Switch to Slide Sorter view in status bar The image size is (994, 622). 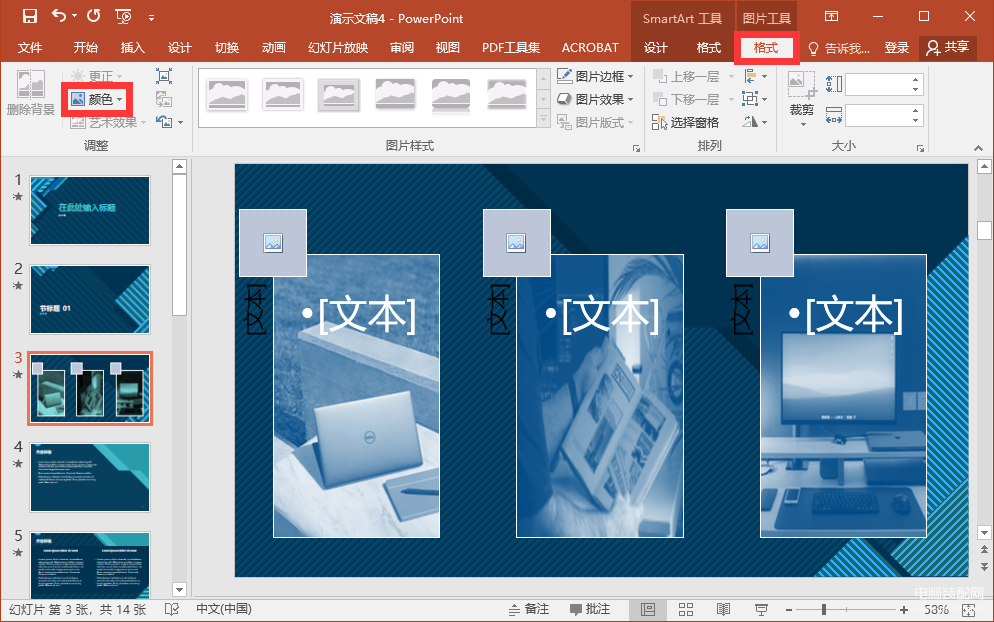coord(686,610)
